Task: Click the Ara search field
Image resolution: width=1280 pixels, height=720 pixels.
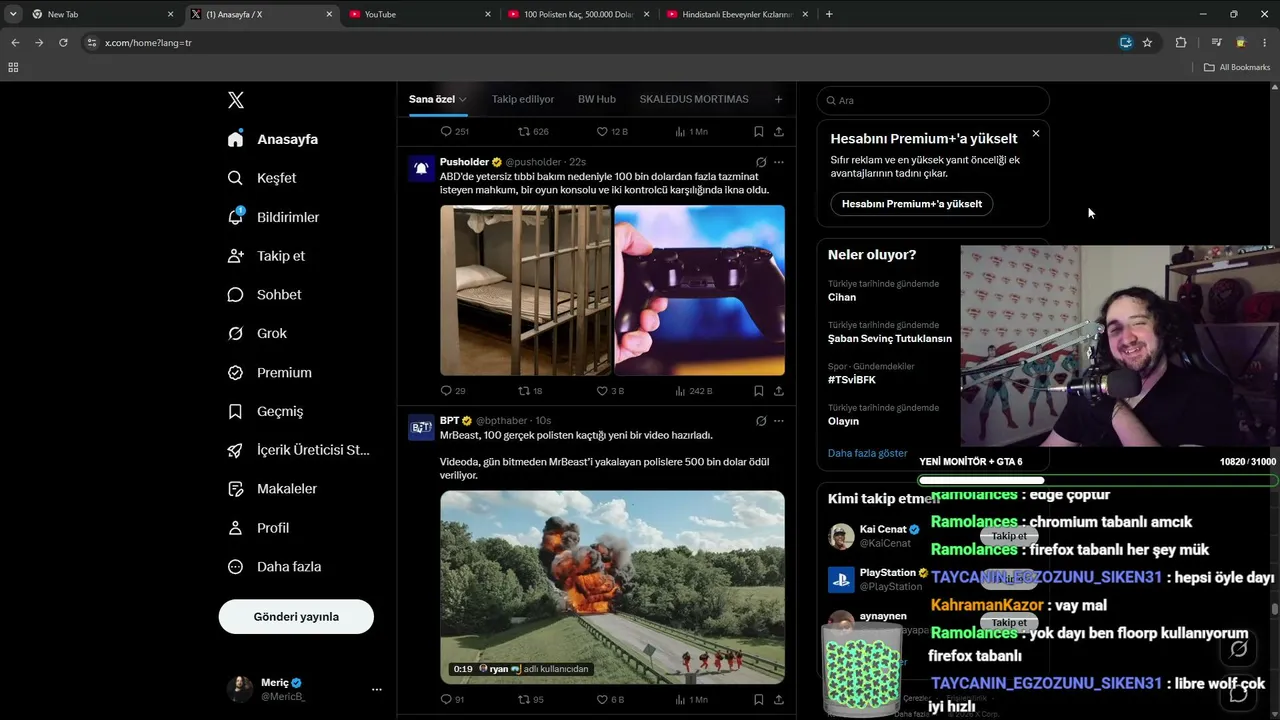Action: (x=933, y=100)
